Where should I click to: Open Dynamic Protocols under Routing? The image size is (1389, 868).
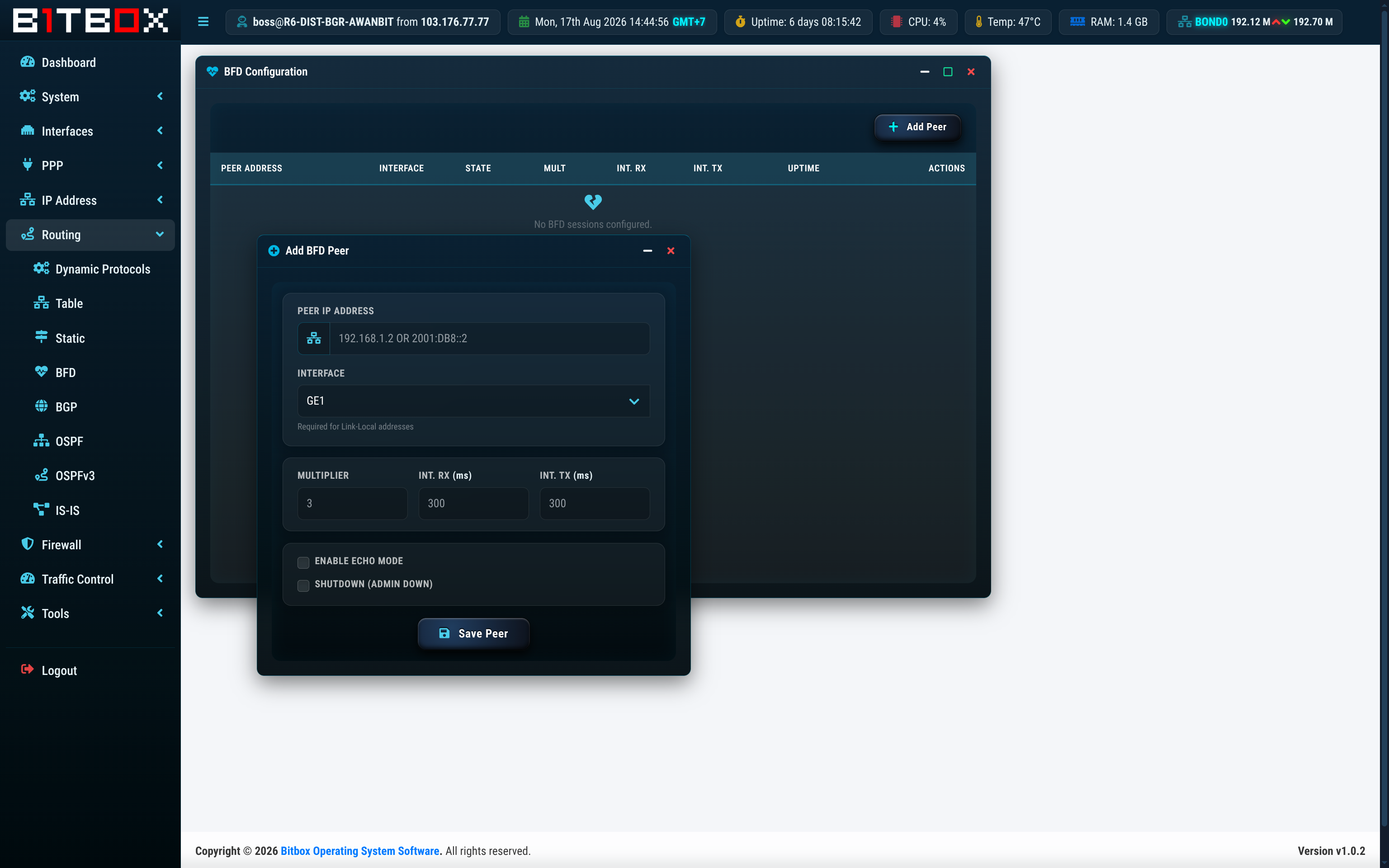[91, 269]
